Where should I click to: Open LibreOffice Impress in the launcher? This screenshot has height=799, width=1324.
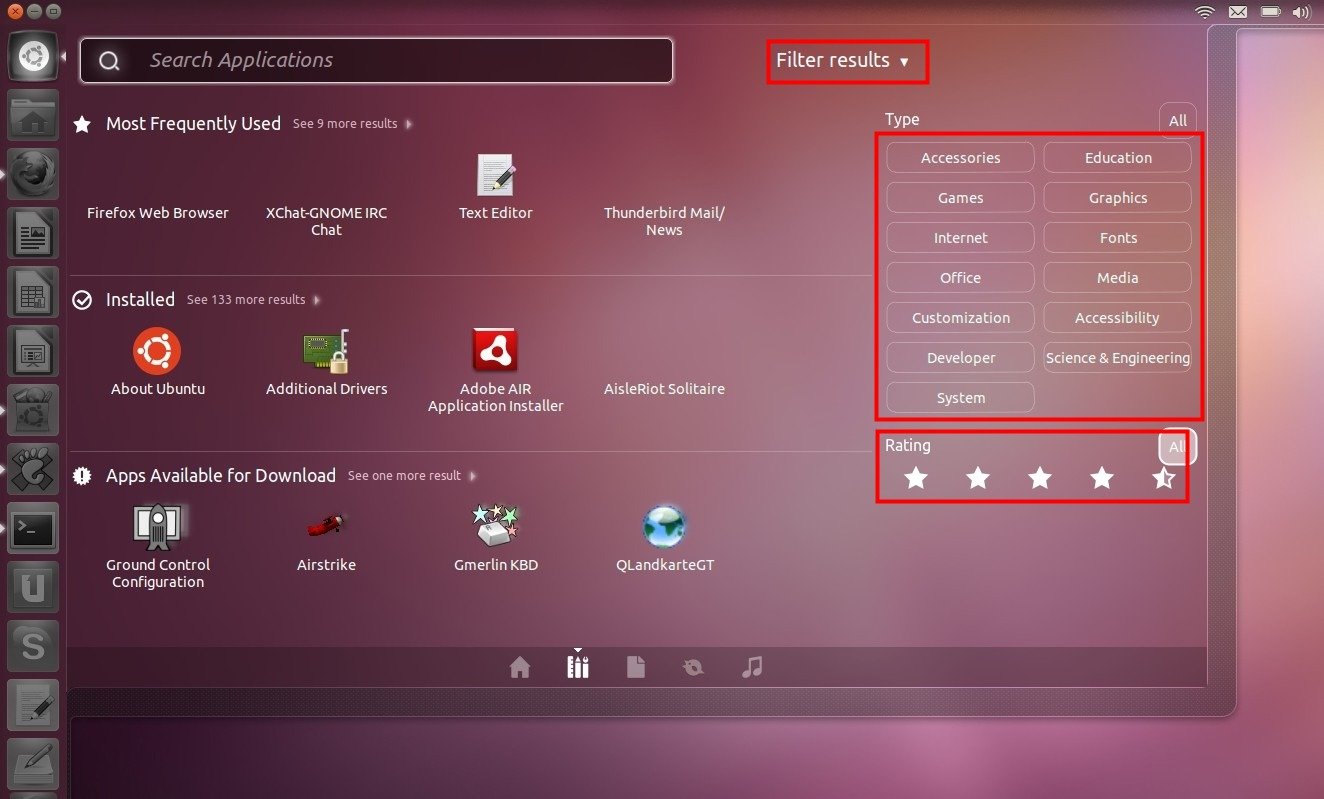(34, 351)
